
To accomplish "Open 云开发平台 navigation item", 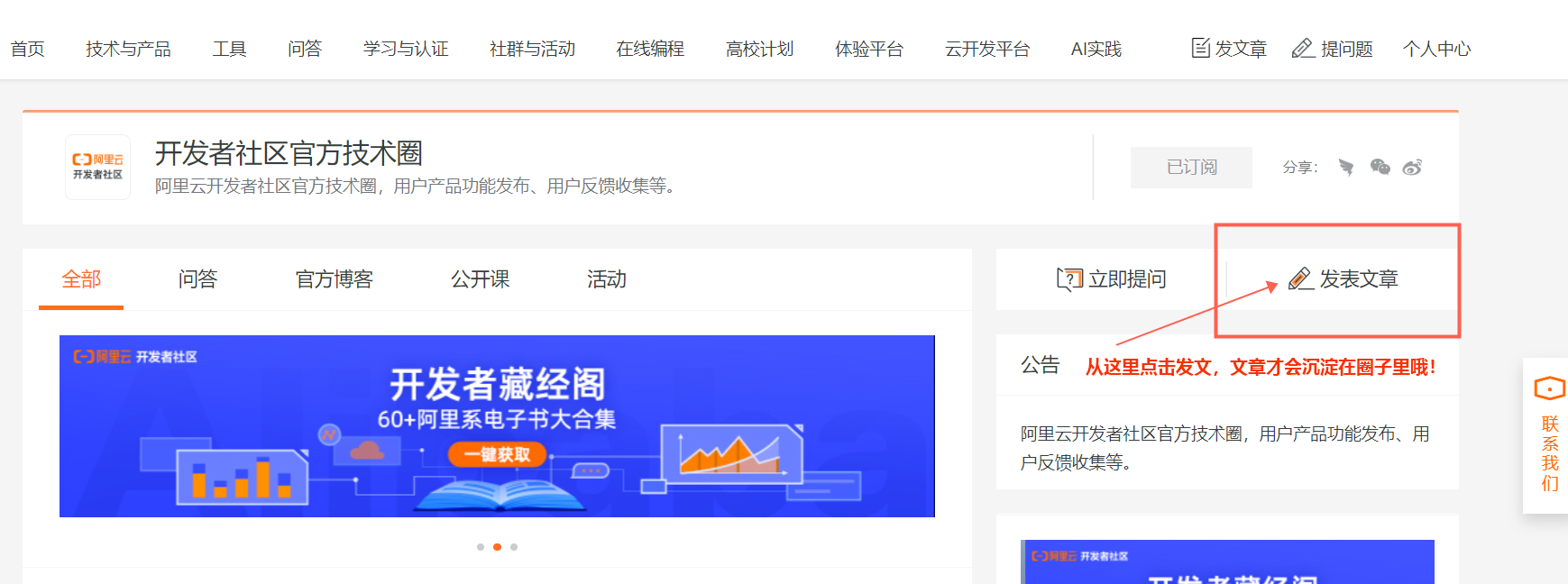I will pos(987,49).
